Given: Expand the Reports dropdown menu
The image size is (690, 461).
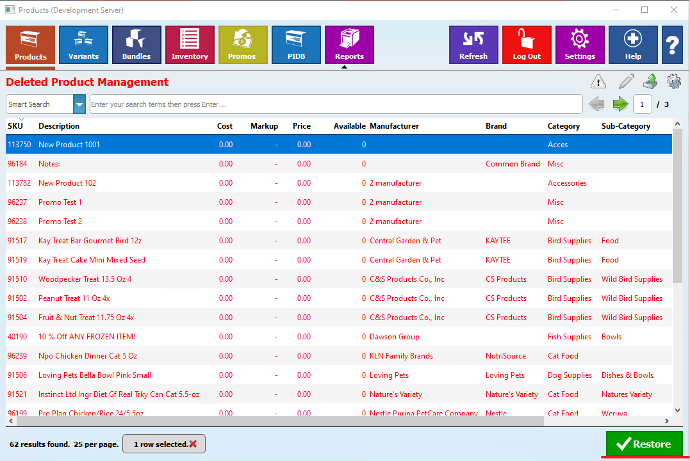Looking at the screenshot, I should pyautogui.click(x=349, y=44).
